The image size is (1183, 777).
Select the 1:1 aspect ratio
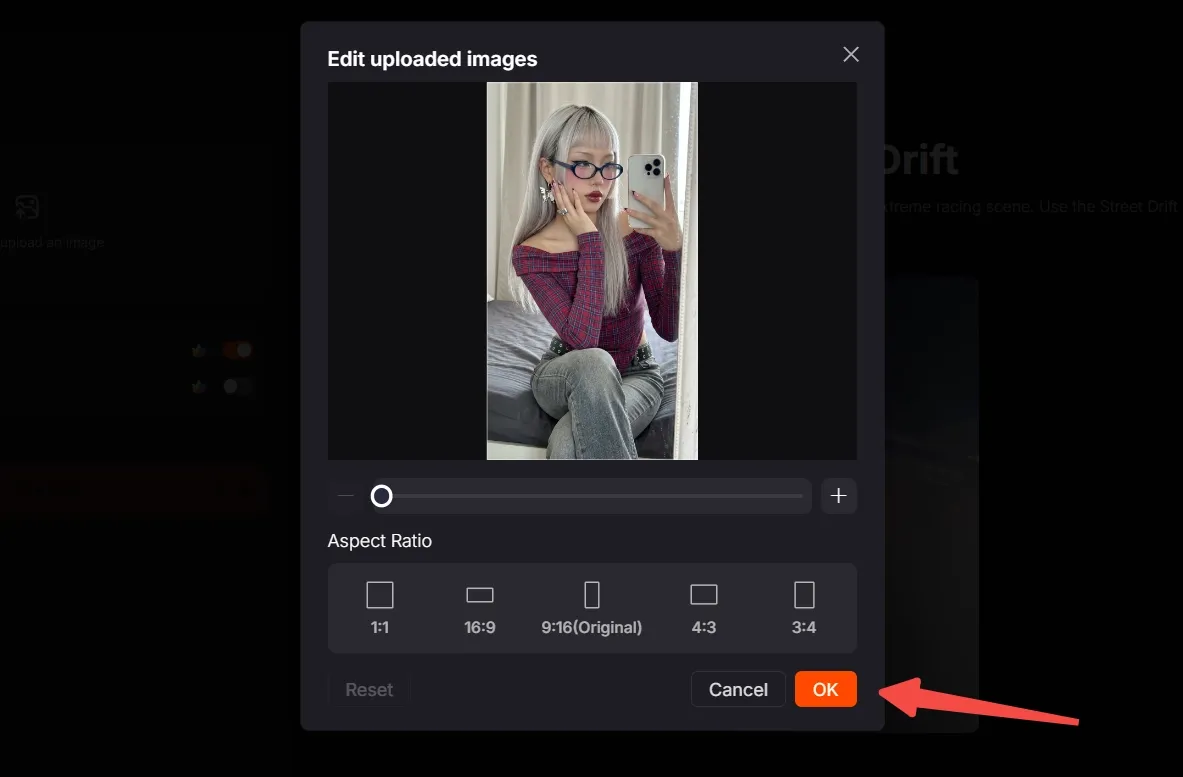pyautogui.click(x=379, y=608)
